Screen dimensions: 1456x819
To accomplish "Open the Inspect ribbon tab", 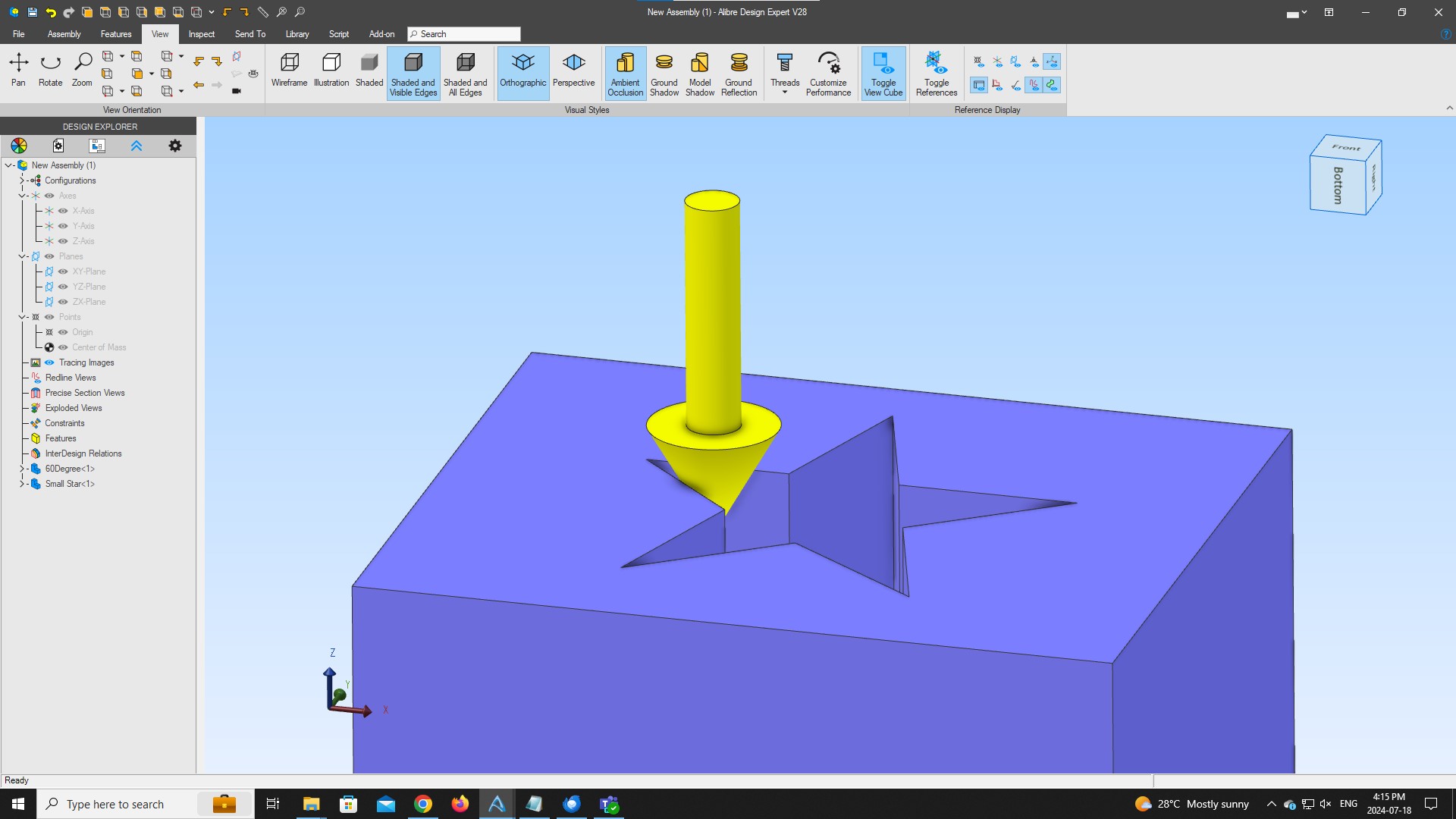I will pyautogui.click(x=201, y=34).
